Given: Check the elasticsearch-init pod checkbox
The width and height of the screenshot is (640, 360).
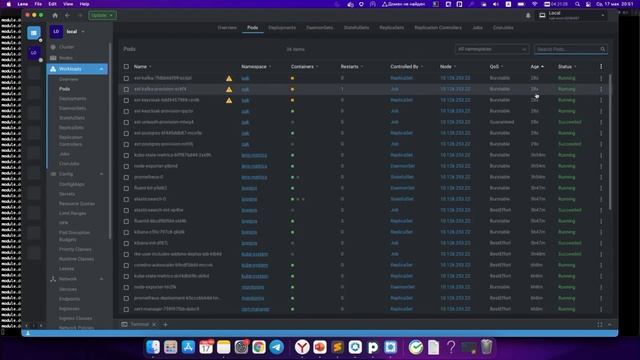Looking at the screenshot, I should click(x=126, y=210).
